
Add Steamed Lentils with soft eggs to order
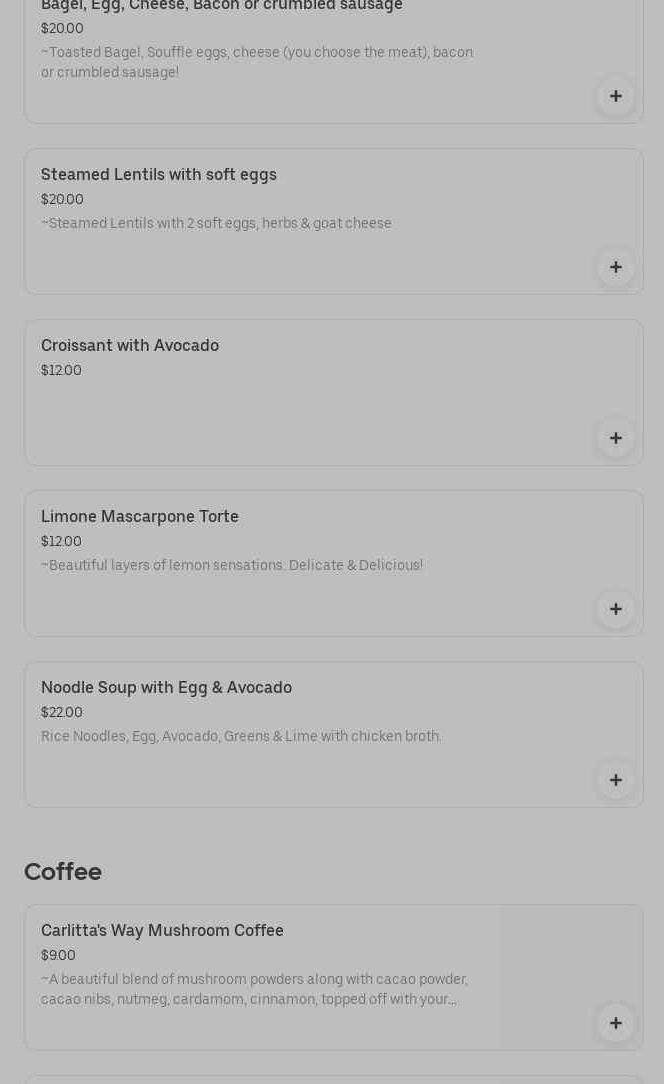(x=615, y=267)
